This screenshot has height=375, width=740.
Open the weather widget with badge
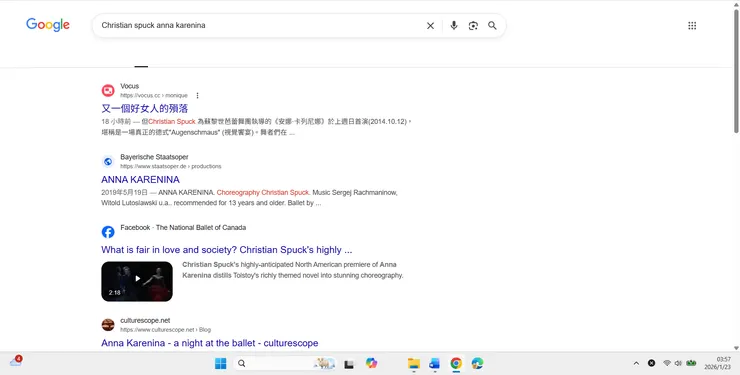(x=16, y=361)
